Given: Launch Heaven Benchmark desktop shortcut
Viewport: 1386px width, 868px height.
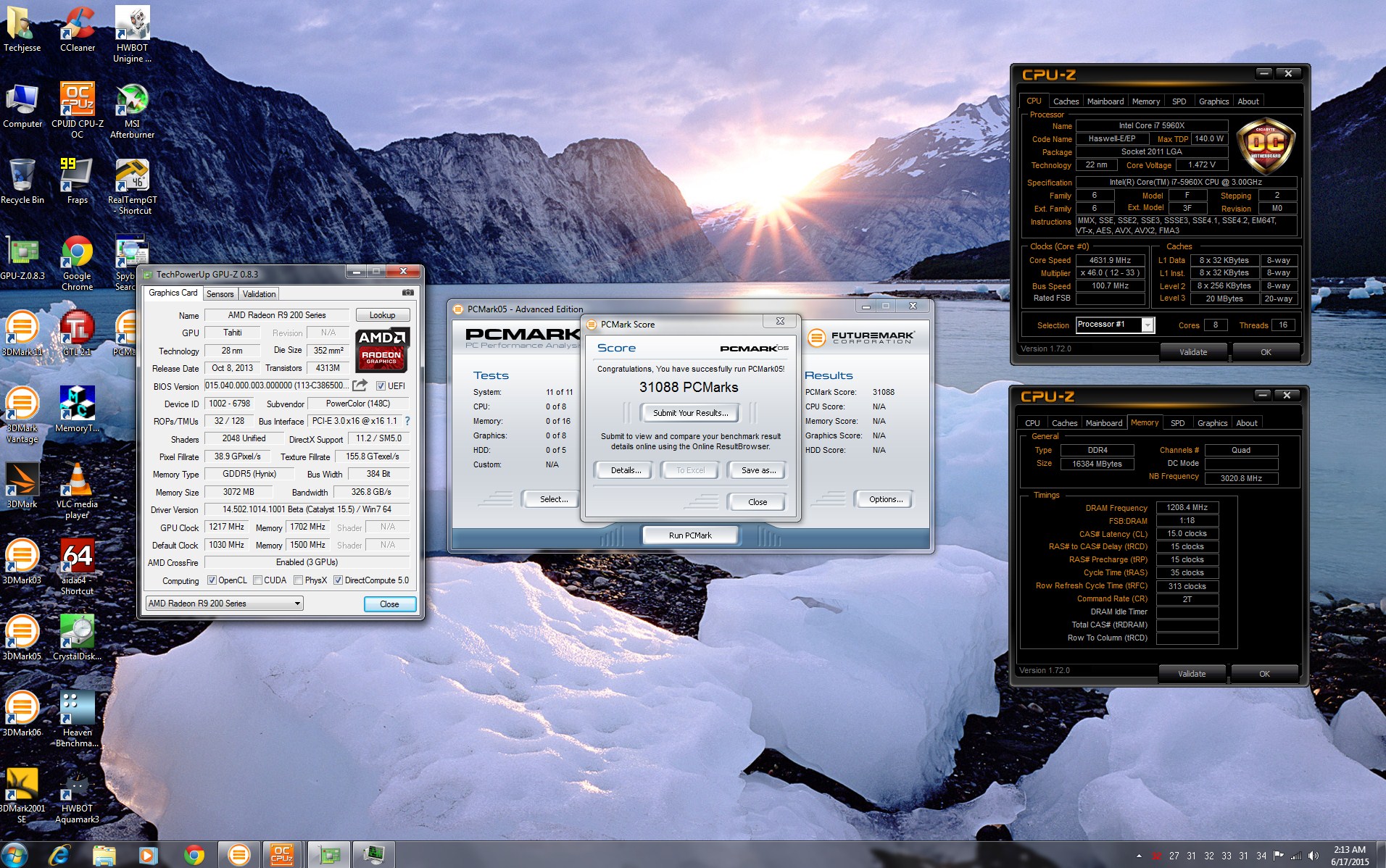Looking at the screenshot, I should (77, 719).
